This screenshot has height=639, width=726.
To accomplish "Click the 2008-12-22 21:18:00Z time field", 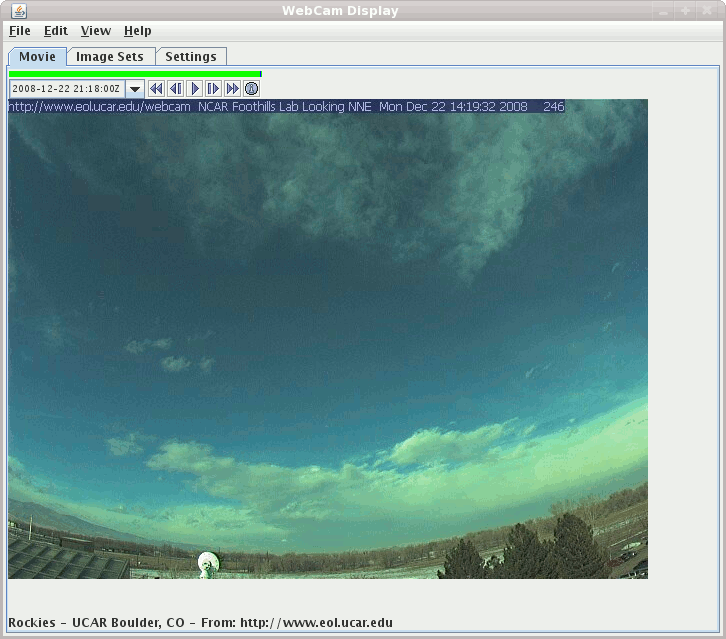I will pos(66,89).
